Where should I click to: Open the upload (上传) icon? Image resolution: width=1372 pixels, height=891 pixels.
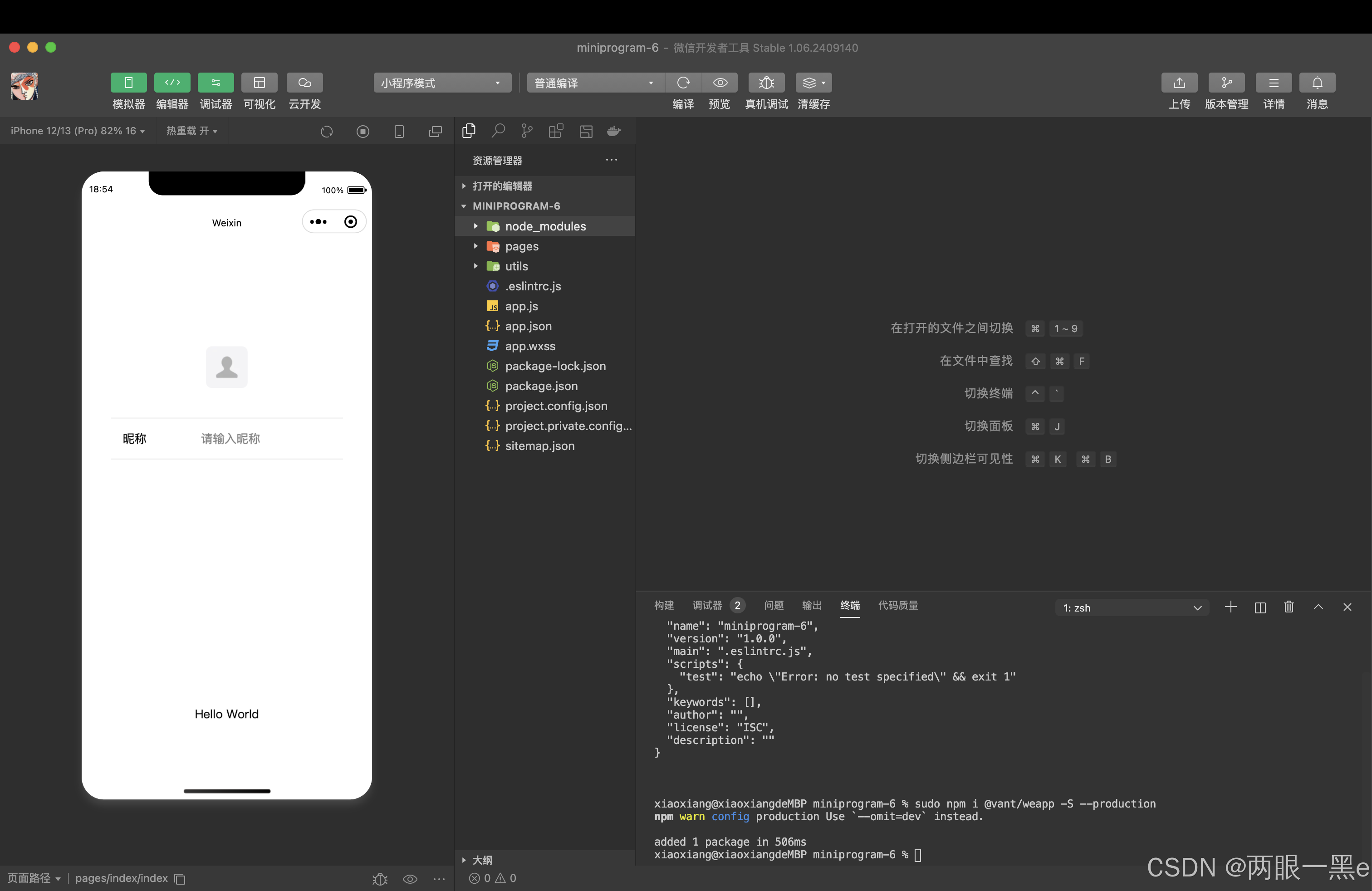[1179, 83]
